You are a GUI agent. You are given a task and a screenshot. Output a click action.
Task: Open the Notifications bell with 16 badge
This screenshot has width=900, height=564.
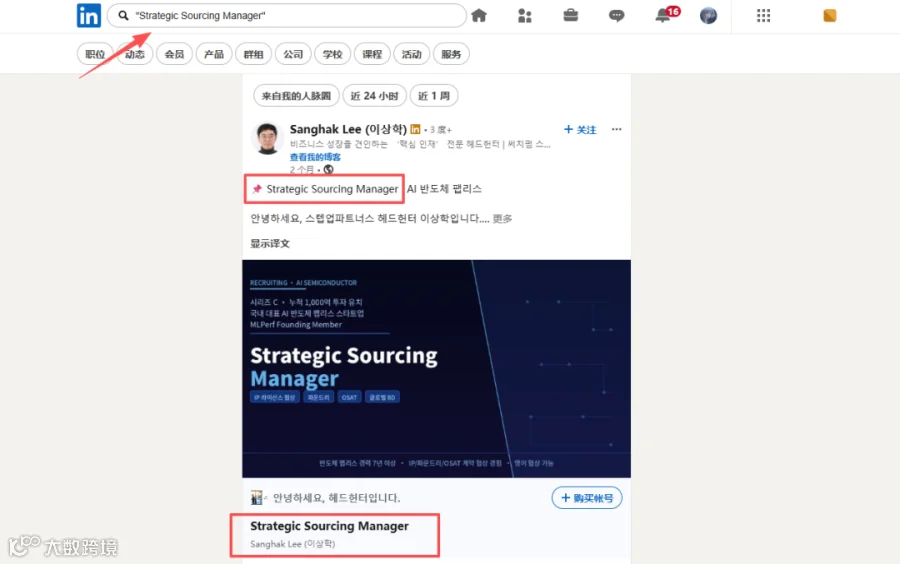coord(666,14)
